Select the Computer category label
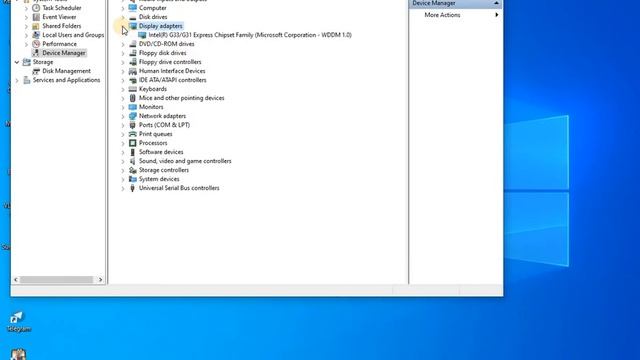 pos(153,8)
